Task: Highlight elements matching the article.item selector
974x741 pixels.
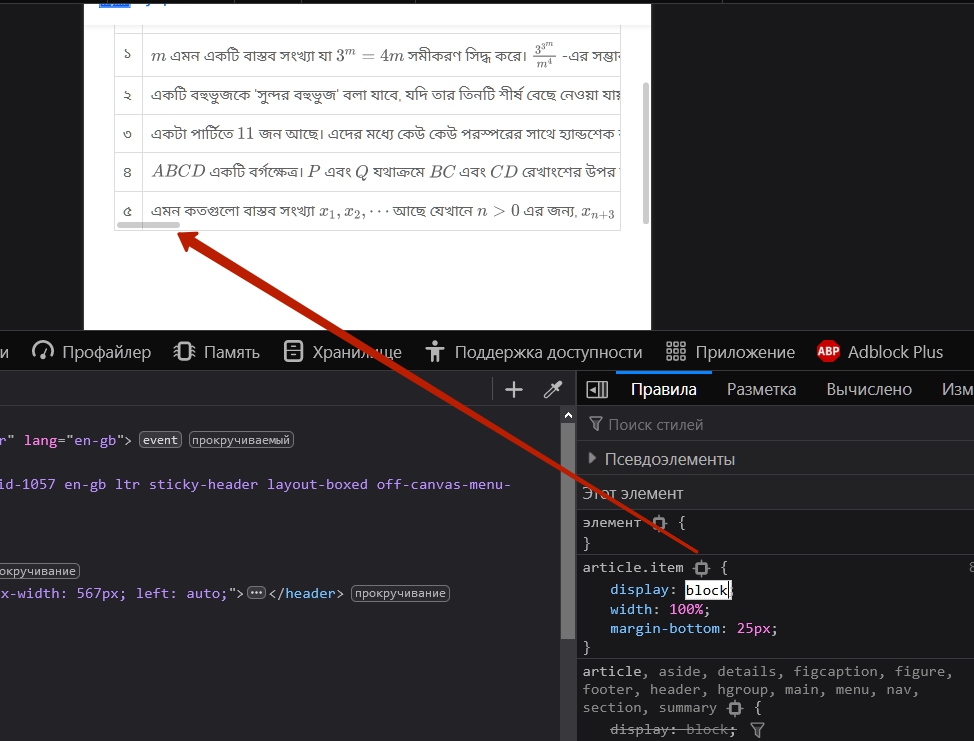Action: (702, 568)
